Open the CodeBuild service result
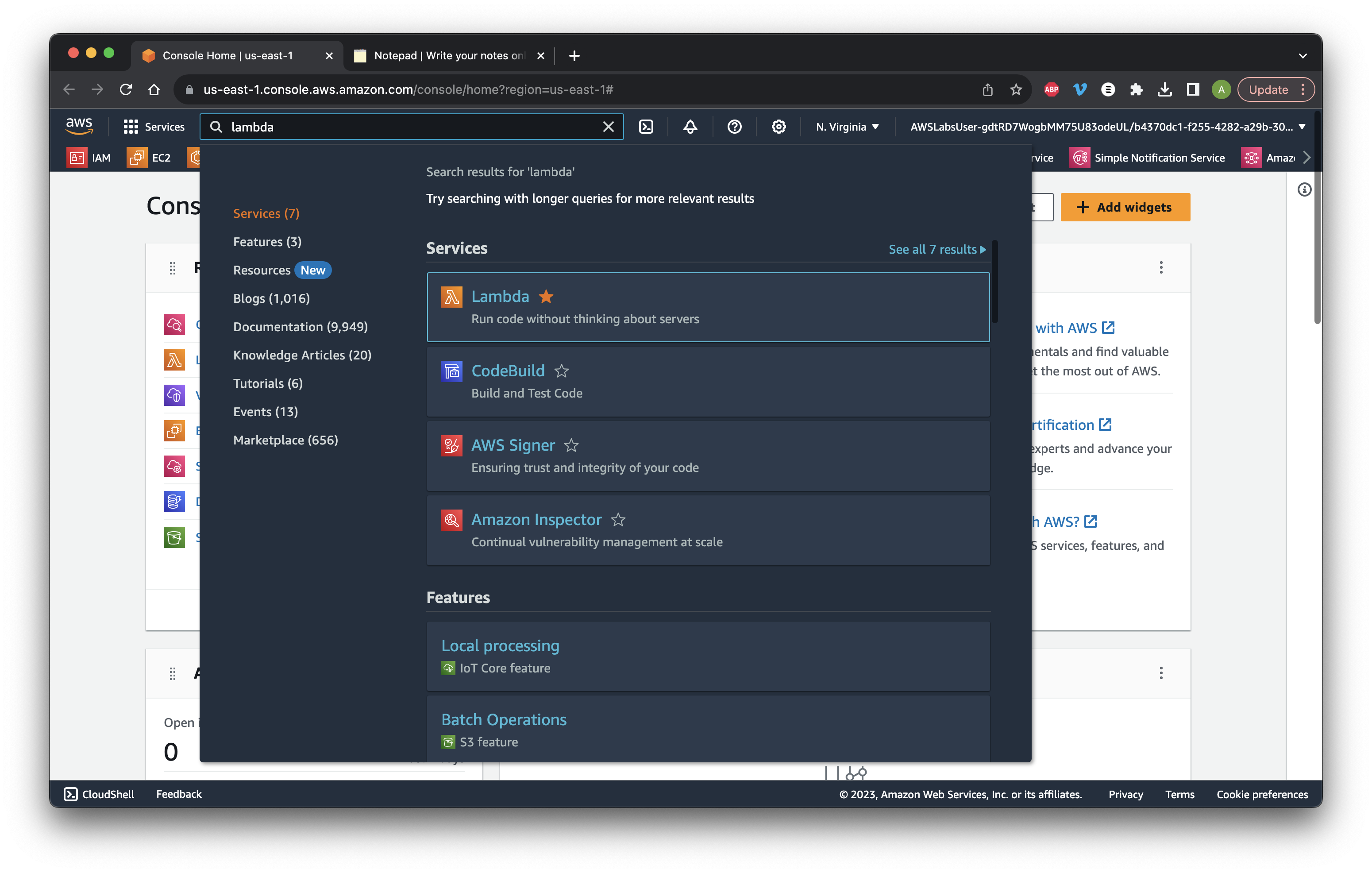Image resolution: width=1372 pixels, height=873 pixels. click(708, 381)
